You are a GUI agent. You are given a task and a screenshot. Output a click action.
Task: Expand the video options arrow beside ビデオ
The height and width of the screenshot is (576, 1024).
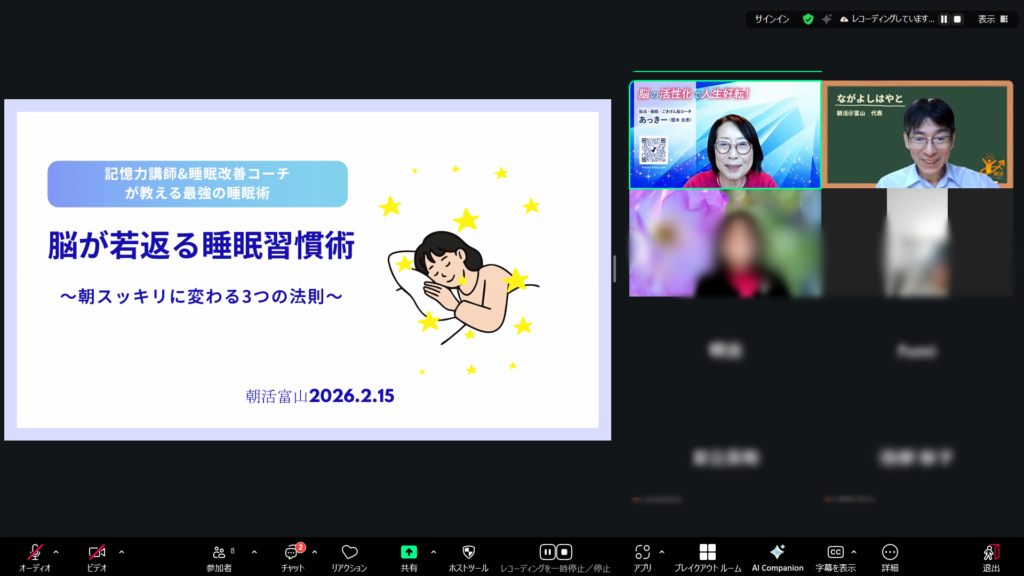(x=121, y=552)
